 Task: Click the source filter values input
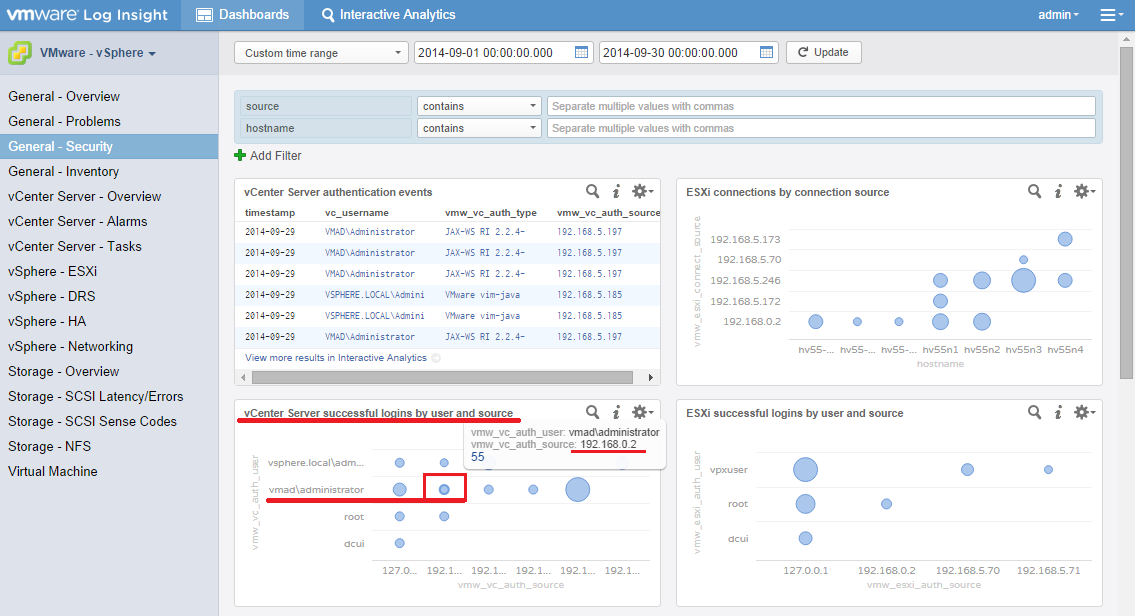(x=821, y=106)
